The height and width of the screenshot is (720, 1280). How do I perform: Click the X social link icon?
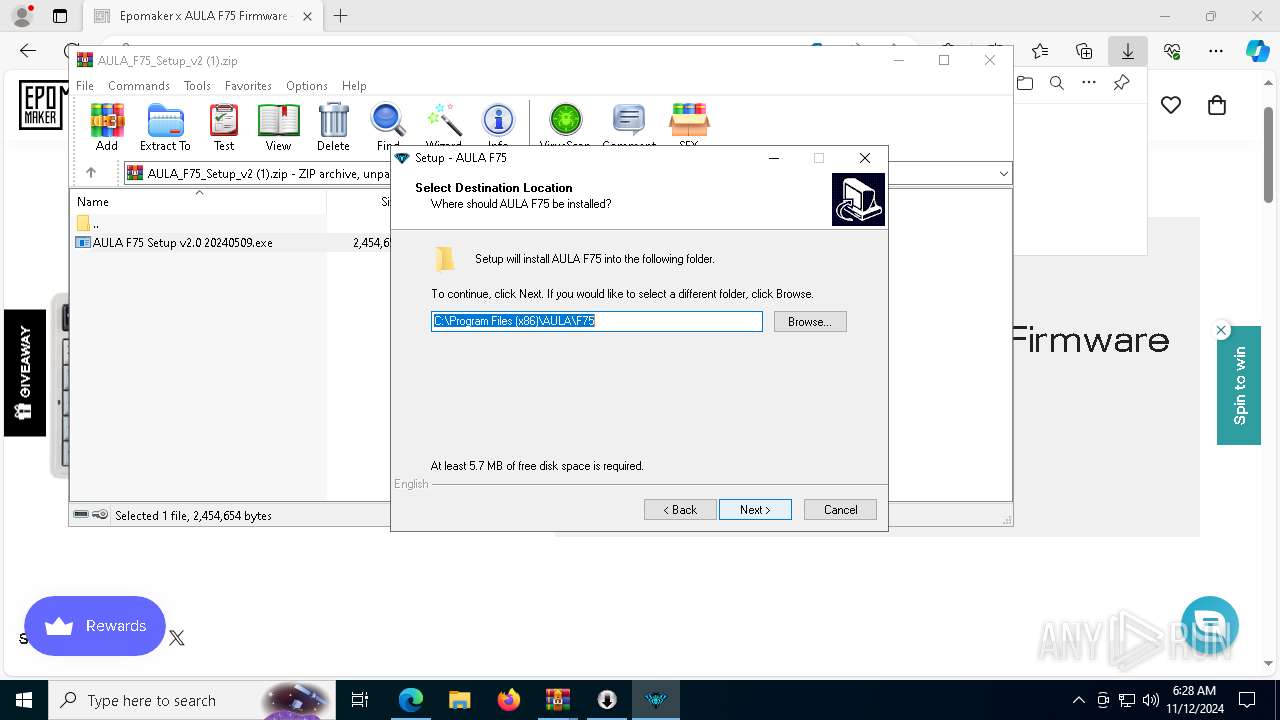click(x=177, y=638)
